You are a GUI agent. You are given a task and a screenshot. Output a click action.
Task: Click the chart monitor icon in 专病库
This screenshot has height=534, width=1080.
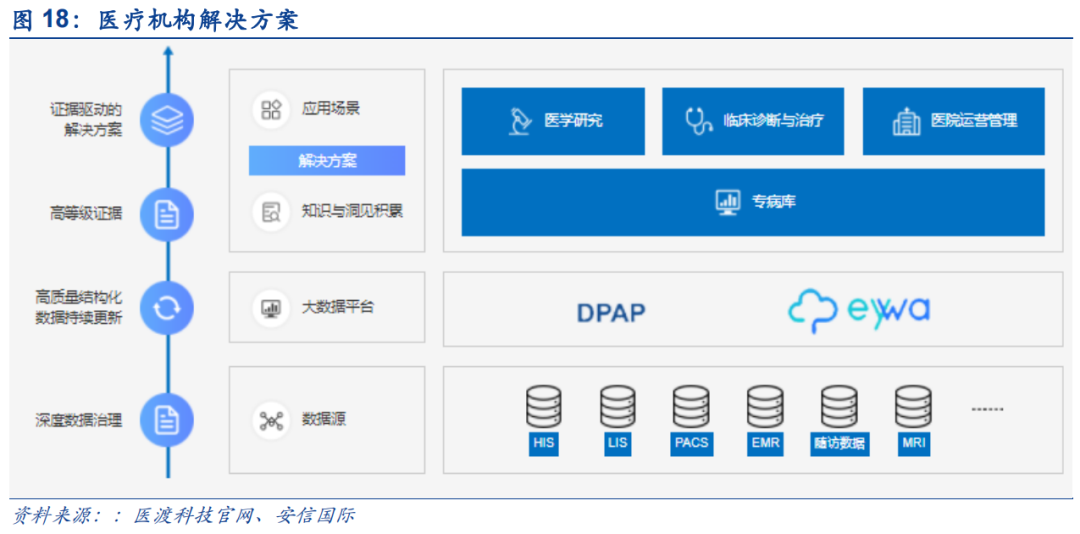(x=728, y=202)
